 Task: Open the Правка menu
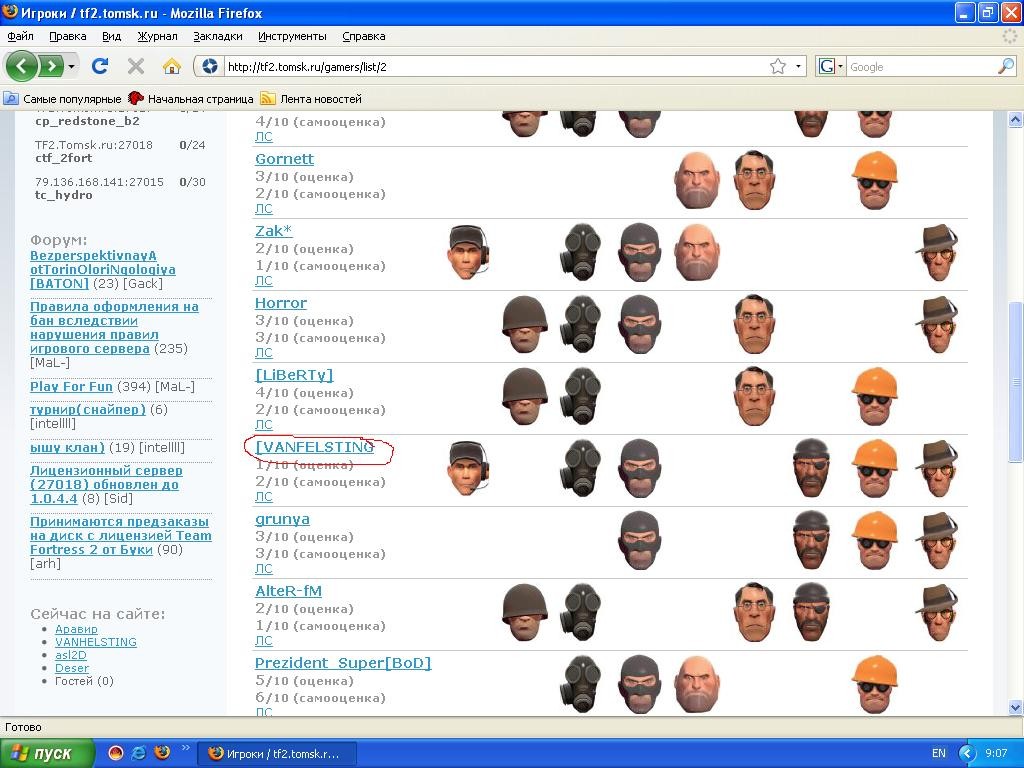point(68,37)
